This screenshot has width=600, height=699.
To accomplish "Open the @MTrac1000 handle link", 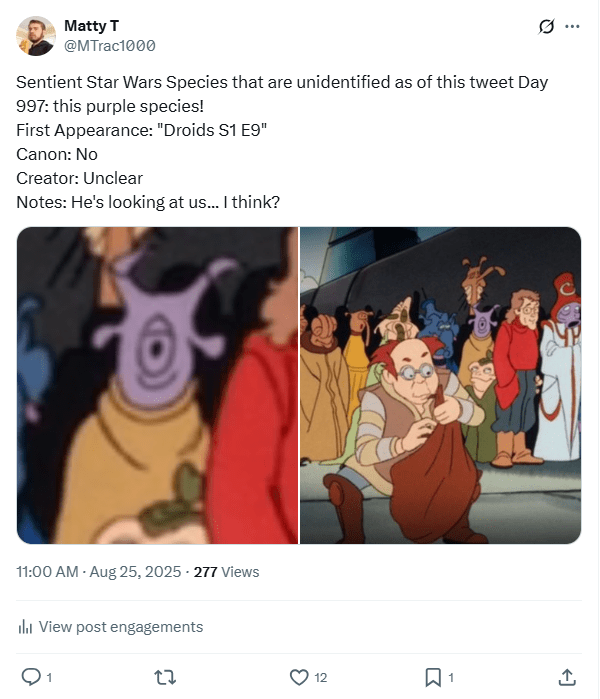I will click(x=110, y=46).
